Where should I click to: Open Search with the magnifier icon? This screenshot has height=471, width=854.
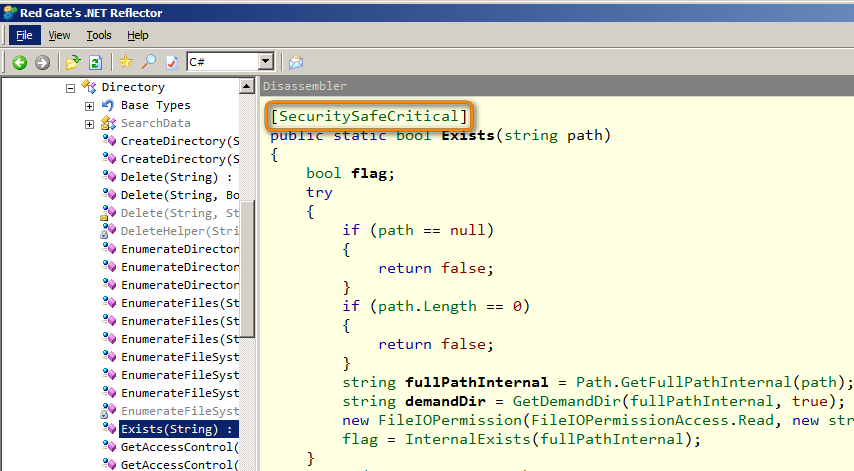coord(148,62)
